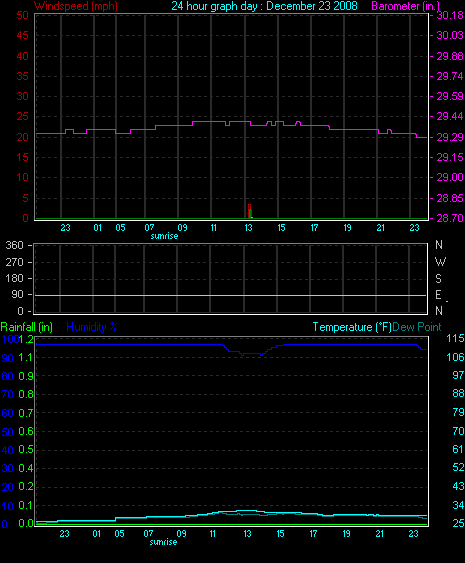Click the 360 degree wind direction label
This screenshot has height=563, width=465.
tap(14, 245)
